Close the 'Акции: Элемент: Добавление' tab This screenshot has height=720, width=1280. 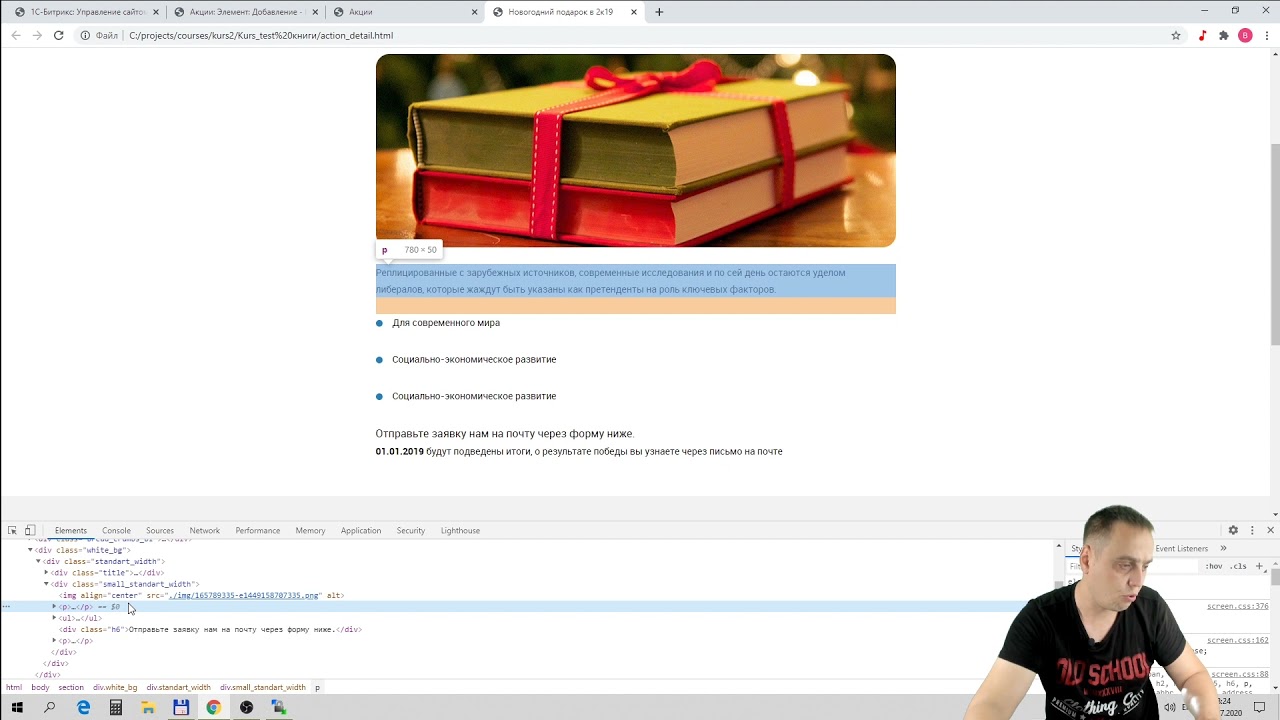tap(315, 12)
